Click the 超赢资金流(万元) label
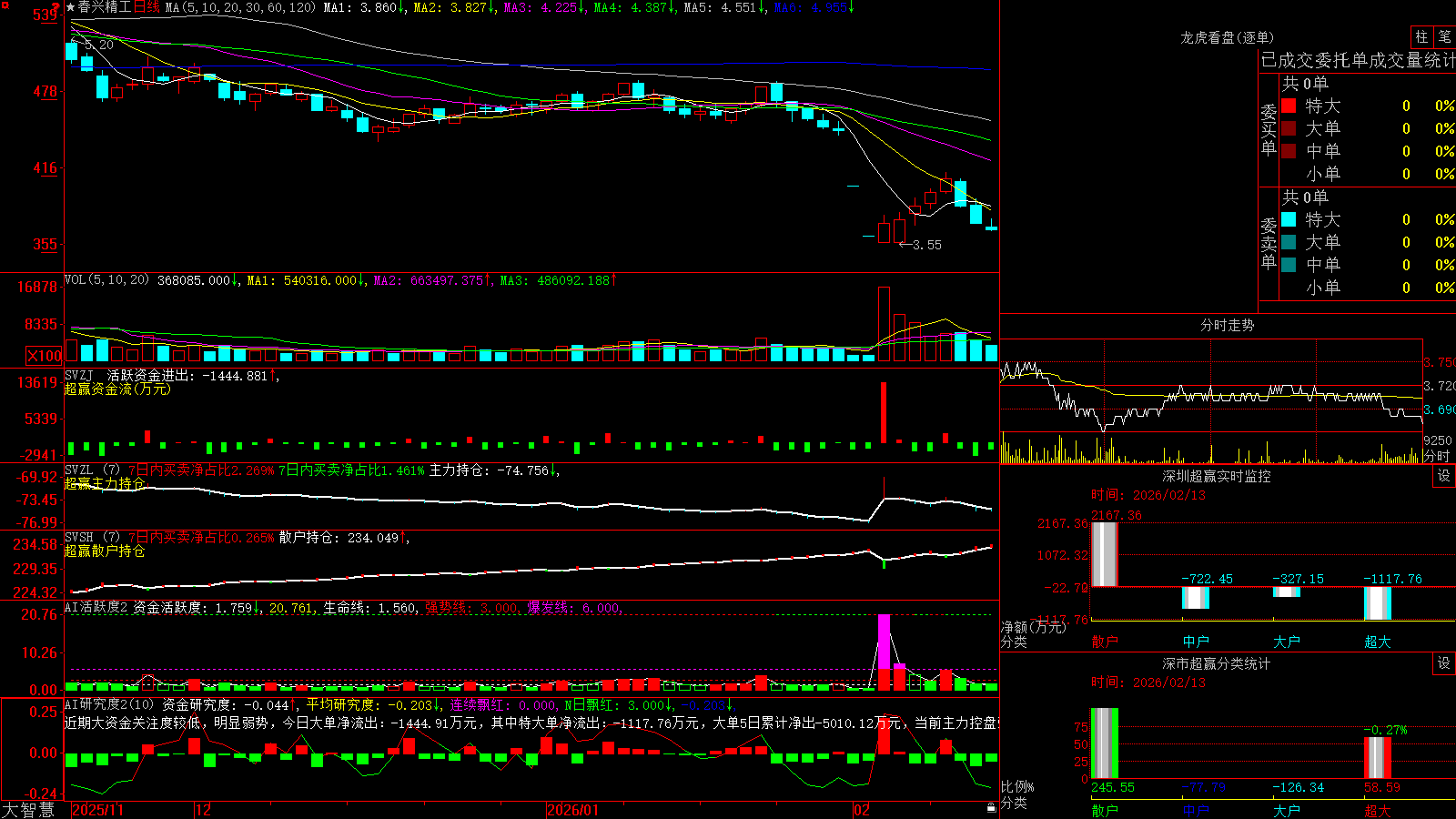This screenshot has width=1456, height=819. (x=117, y=389)
